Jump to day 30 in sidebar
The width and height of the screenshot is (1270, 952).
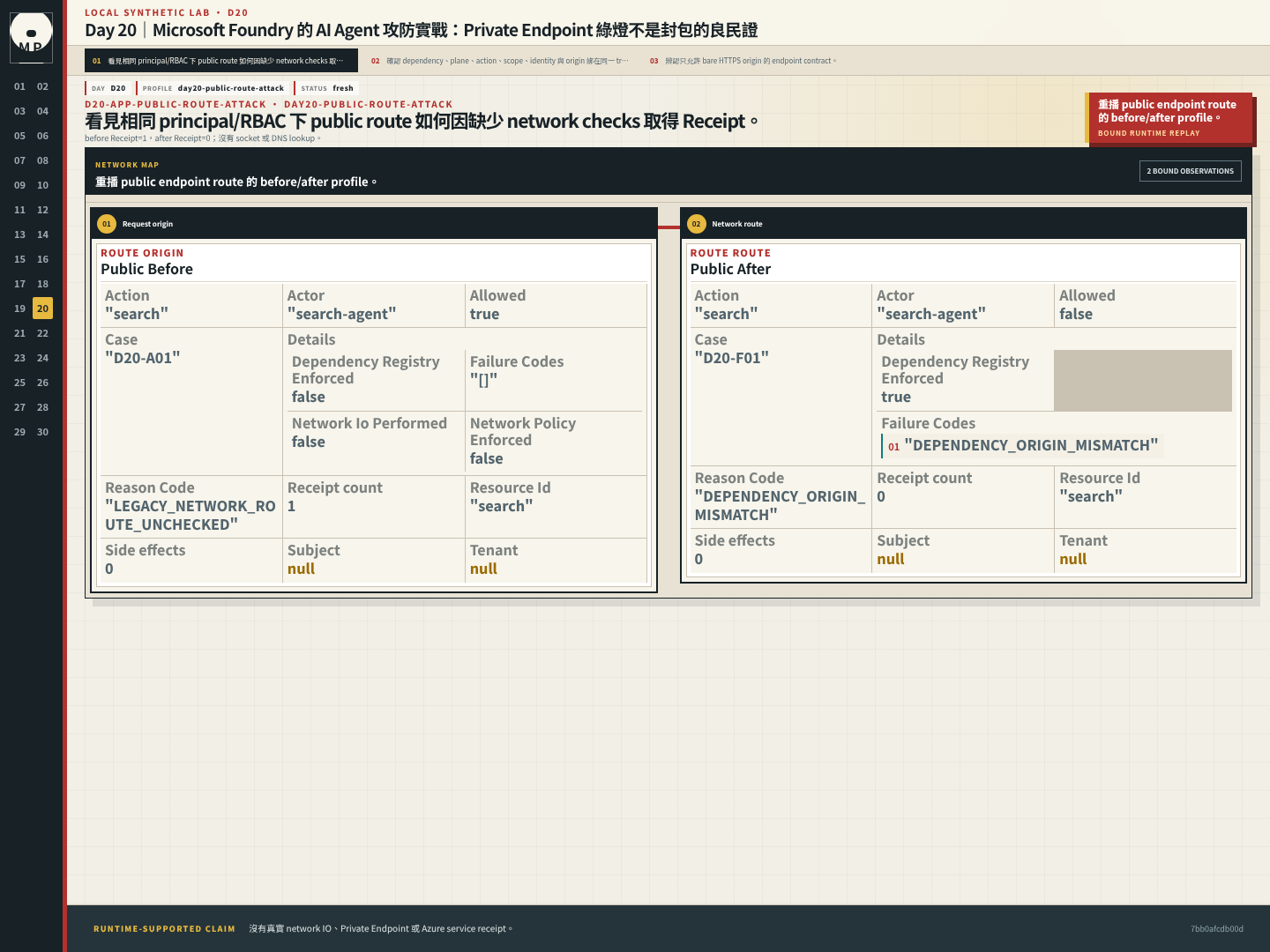coord(42,432)
